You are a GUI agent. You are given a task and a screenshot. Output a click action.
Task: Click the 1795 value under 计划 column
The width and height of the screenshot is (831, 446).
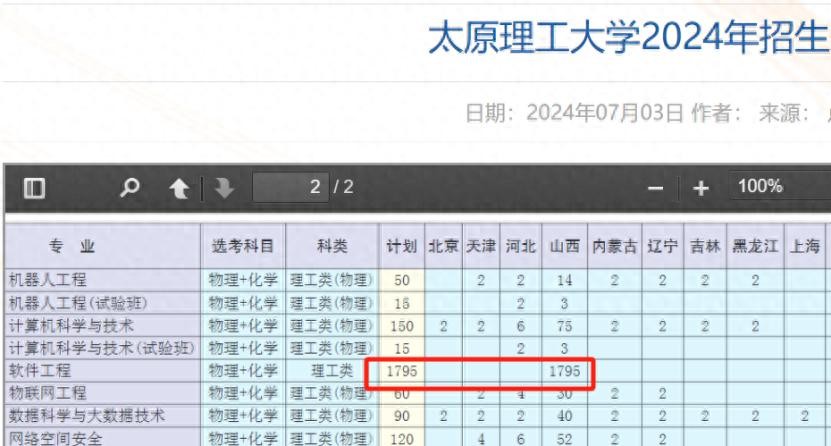click(x=402, y=371)
